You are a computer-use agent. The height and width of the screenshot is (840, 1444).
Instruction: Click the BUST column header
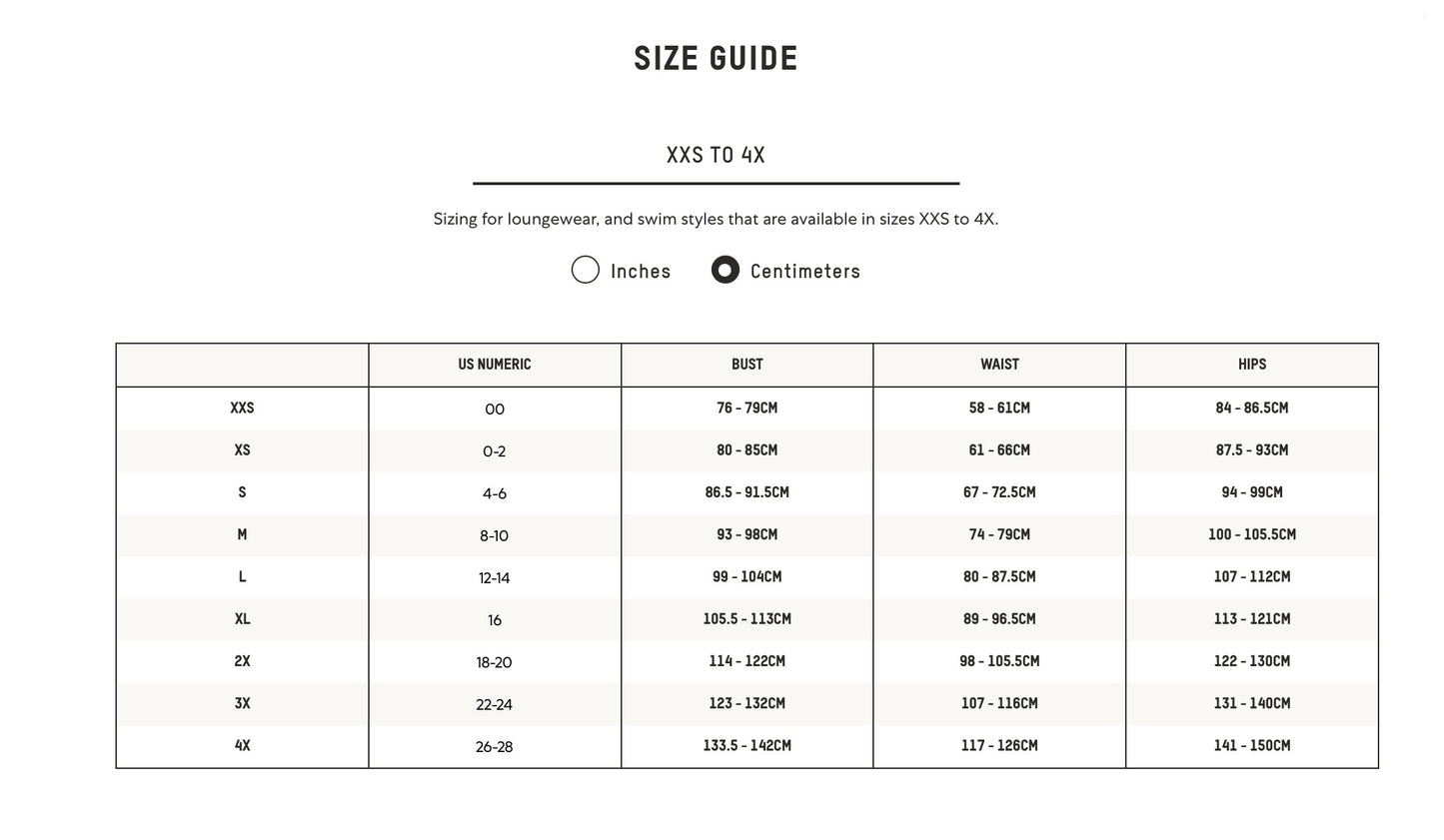click(x=746, y=365)
